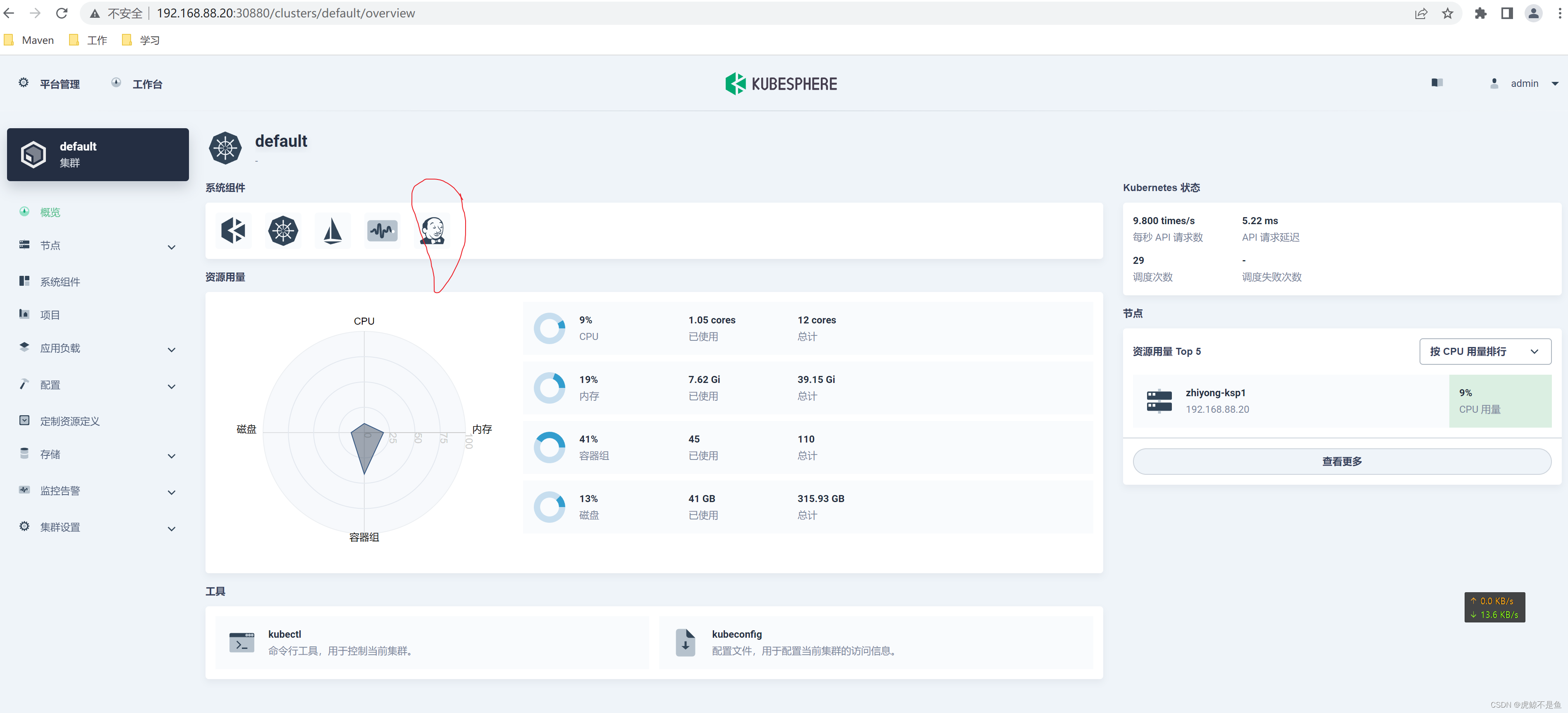Open the monitoring waveform component icon

(x=382, y=231)
